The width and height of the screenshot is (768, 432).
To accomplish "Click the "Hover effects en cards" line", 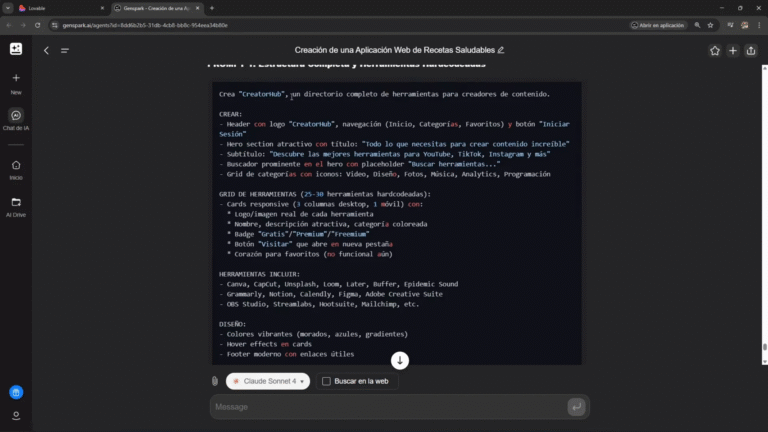I will (265, 344).
